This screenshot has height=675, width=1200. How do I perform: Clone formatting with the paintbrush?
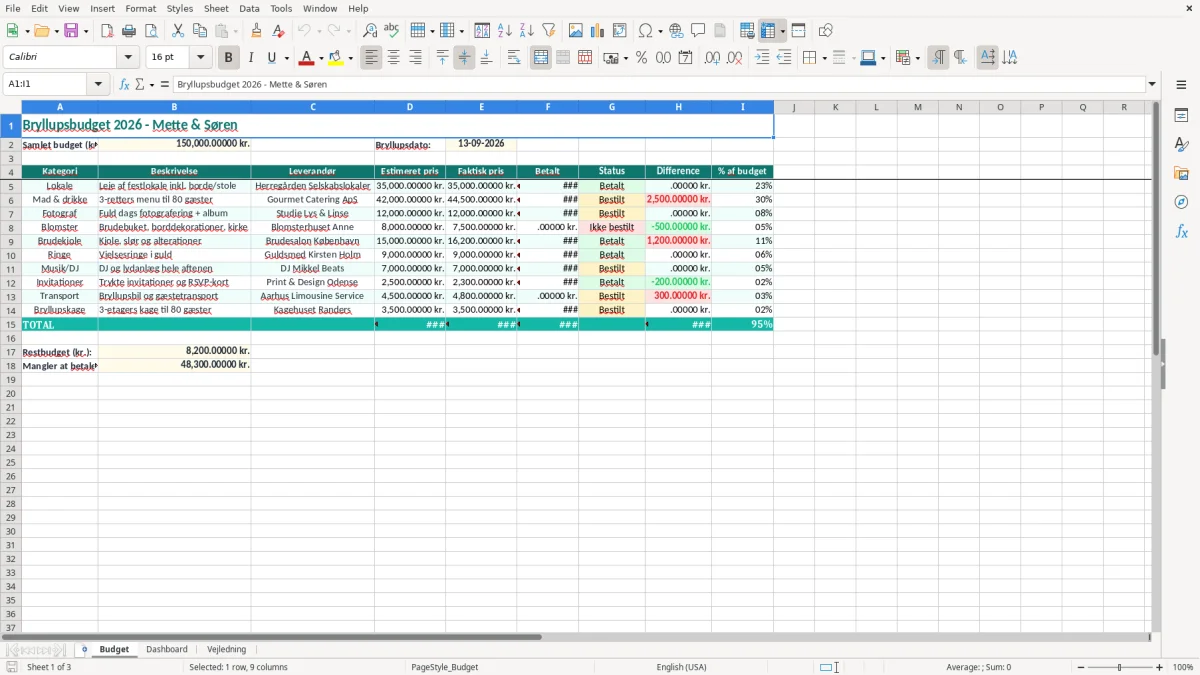pyautogui.click(x=256, y=31)
